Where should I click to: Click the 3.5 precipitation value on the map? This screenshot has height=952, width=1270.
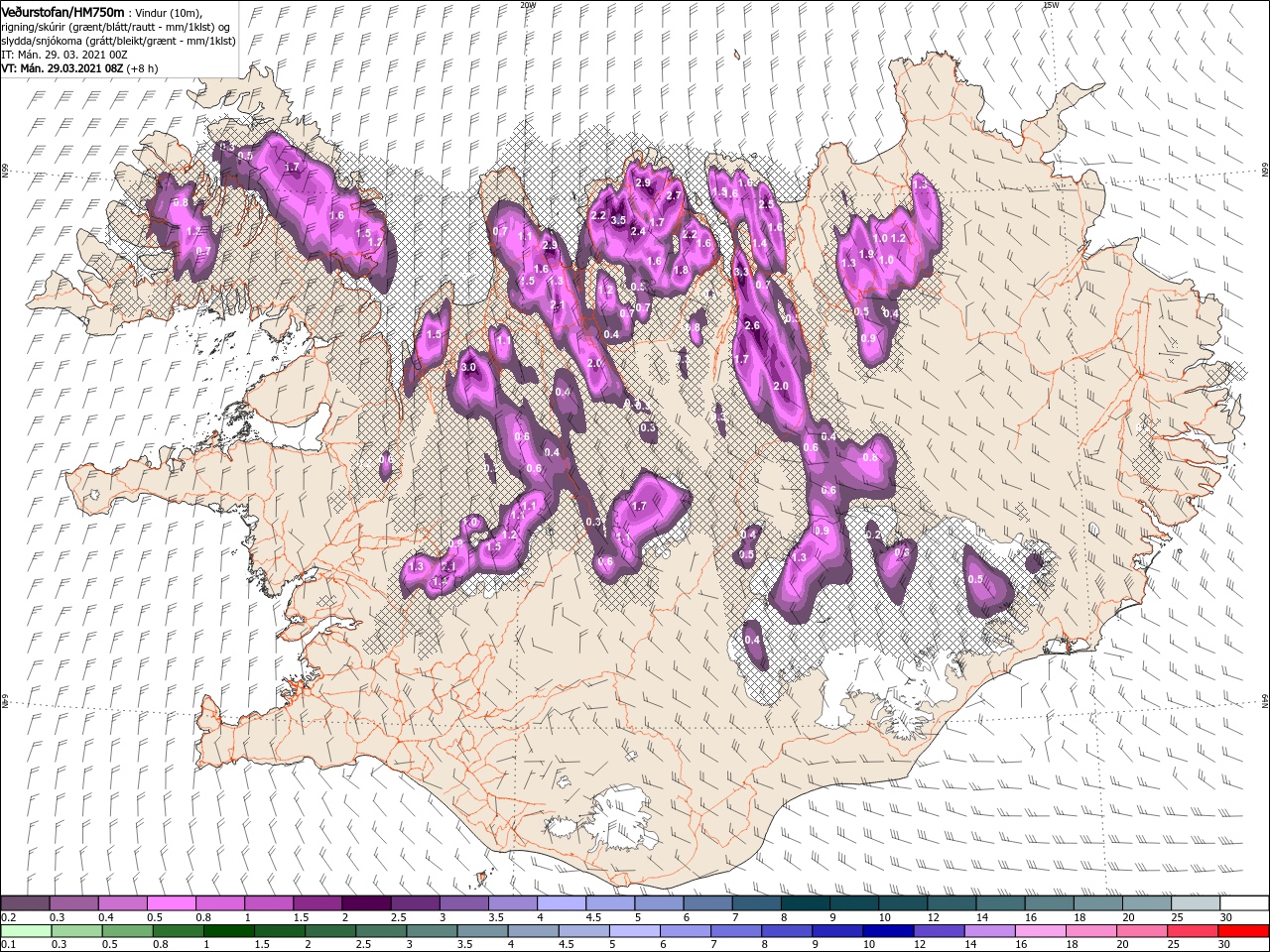point(618,220)
